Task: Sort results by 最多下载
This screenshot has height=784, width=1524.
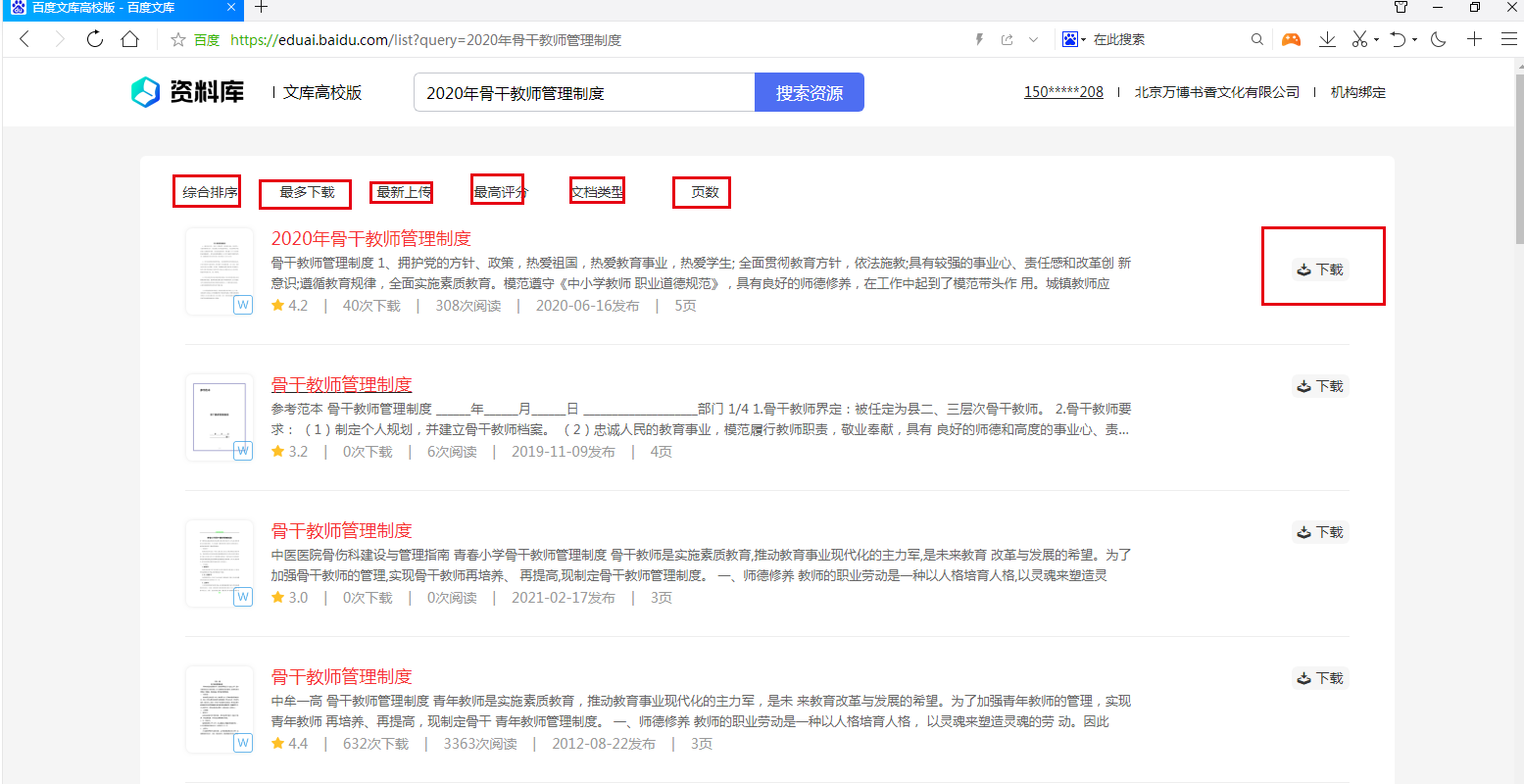Action: point(307,193)
